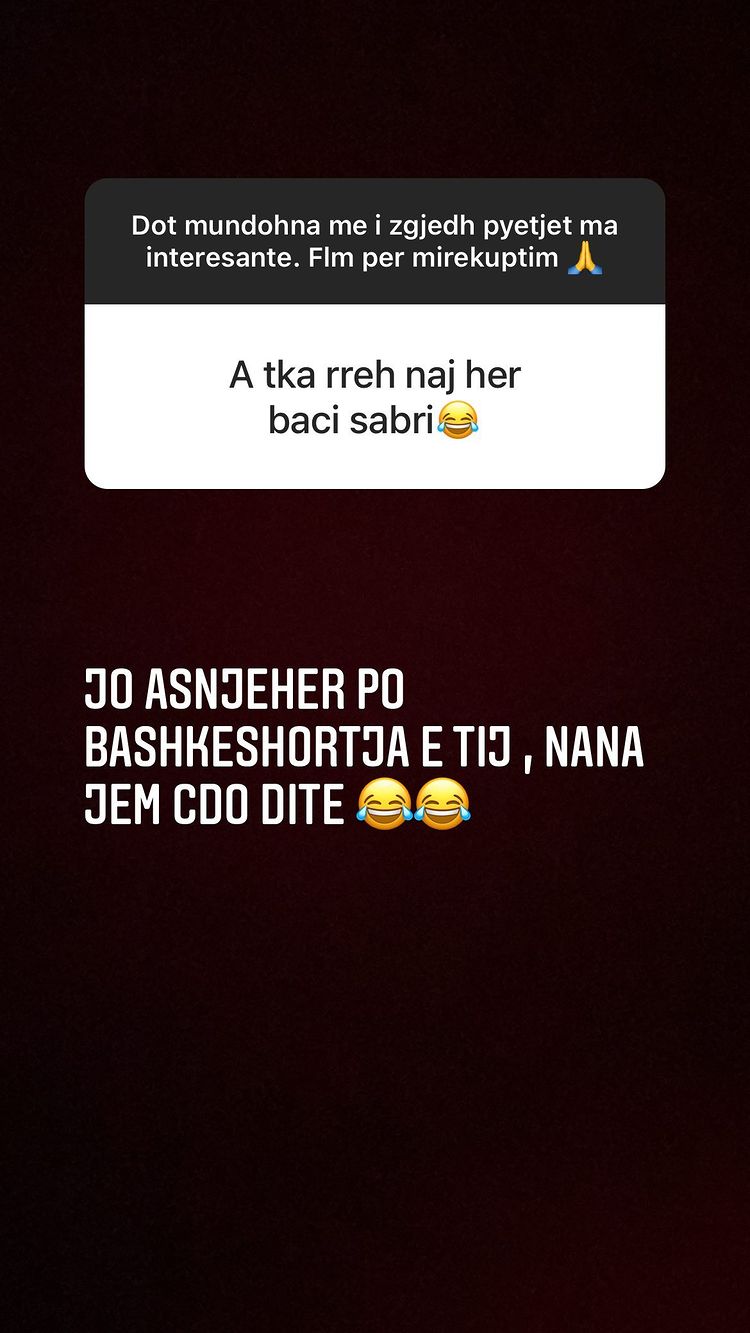Screen dimensions: 750x1333
Task: Click the words "baci sabri" in the white box
Action: [x=352, y=422]
